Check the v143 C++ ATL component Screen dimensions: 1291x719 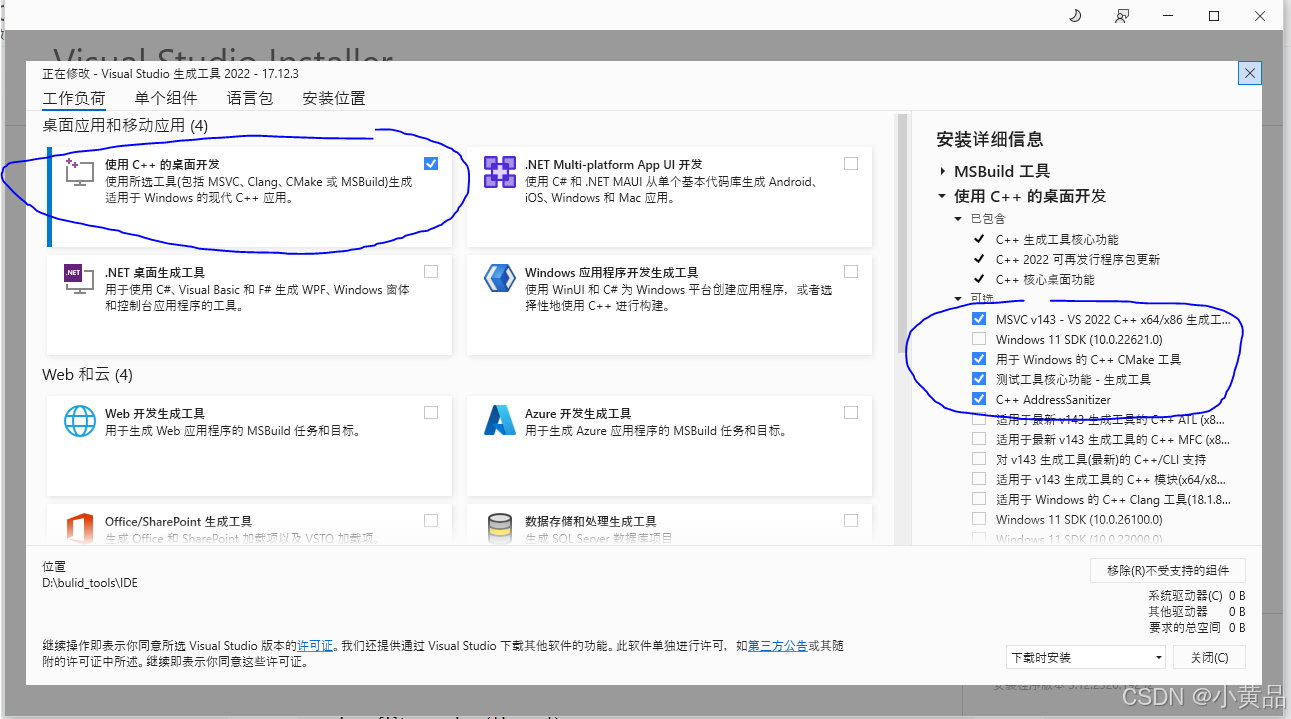click(x=979, y=419)
